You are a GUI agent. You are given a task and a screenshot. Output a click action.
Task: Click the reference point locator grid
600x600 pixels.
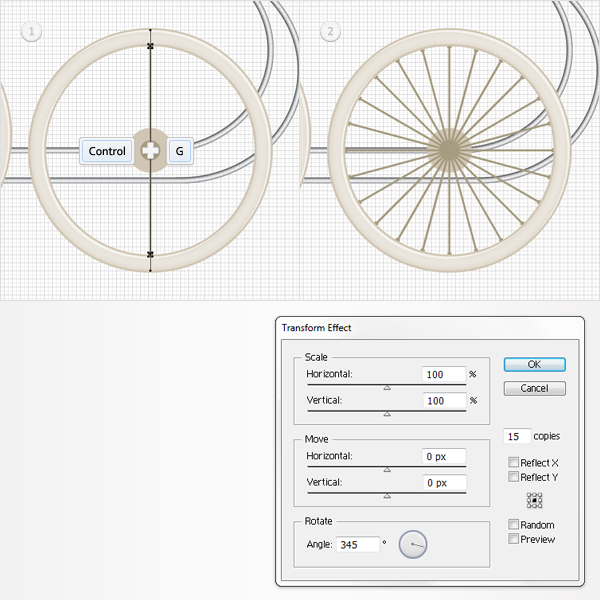[534, 500]
